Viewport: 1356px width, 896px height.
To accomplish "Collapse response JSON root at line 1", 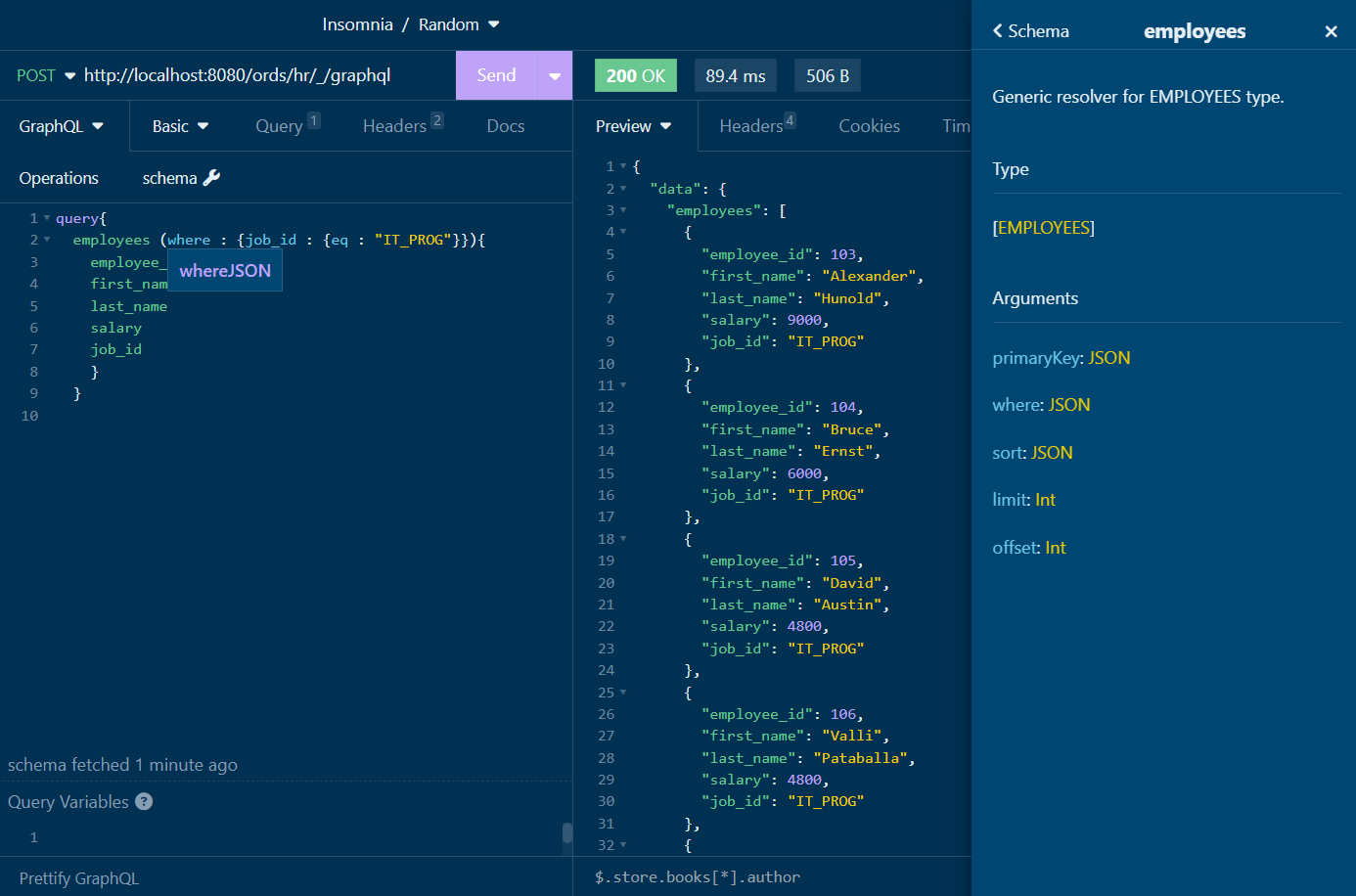I will (x=623, y=166).
